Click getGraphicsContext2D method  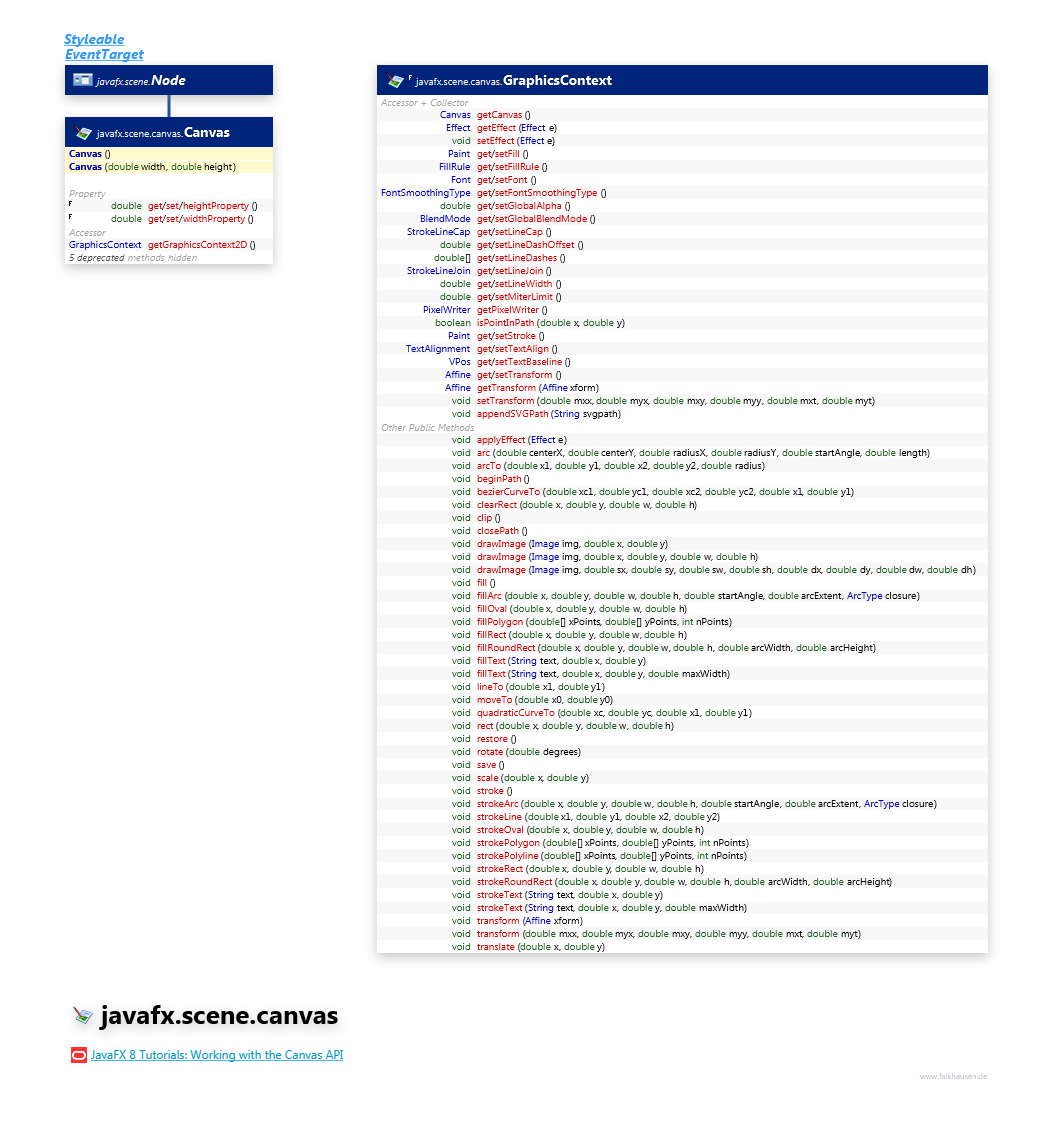(x=201, y=245)
